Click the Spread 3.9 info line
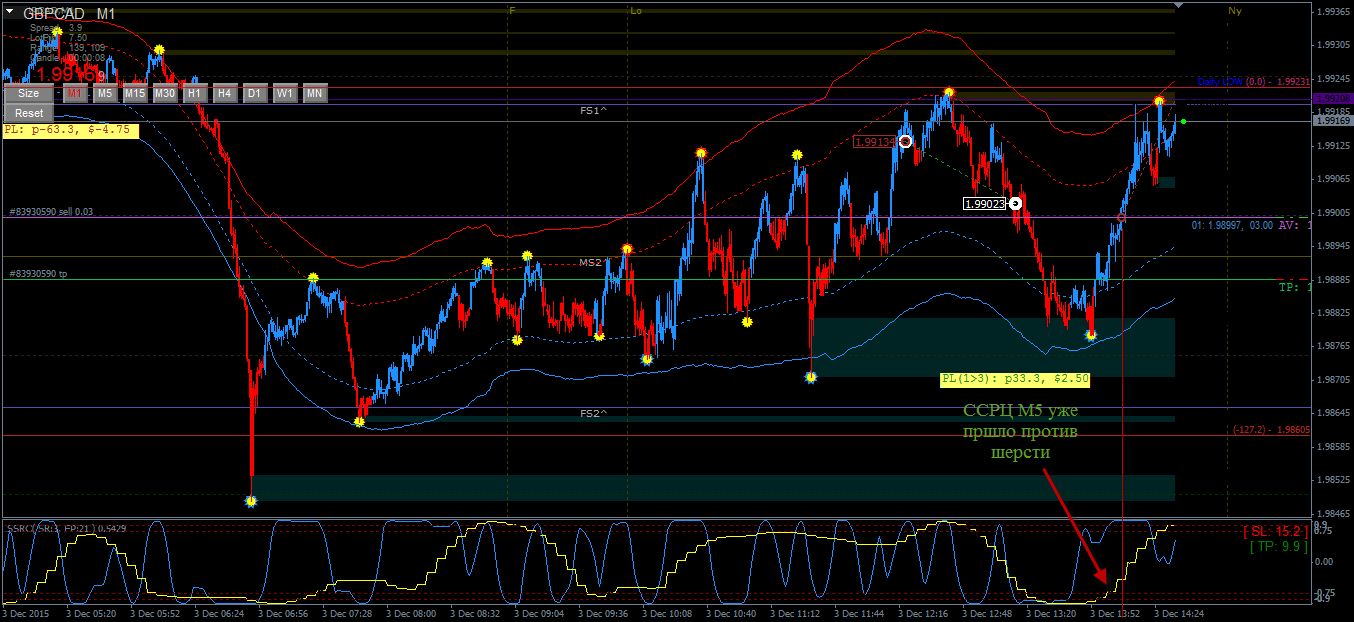This screenshot has height=622, width=1354. (x=56, y=28)
